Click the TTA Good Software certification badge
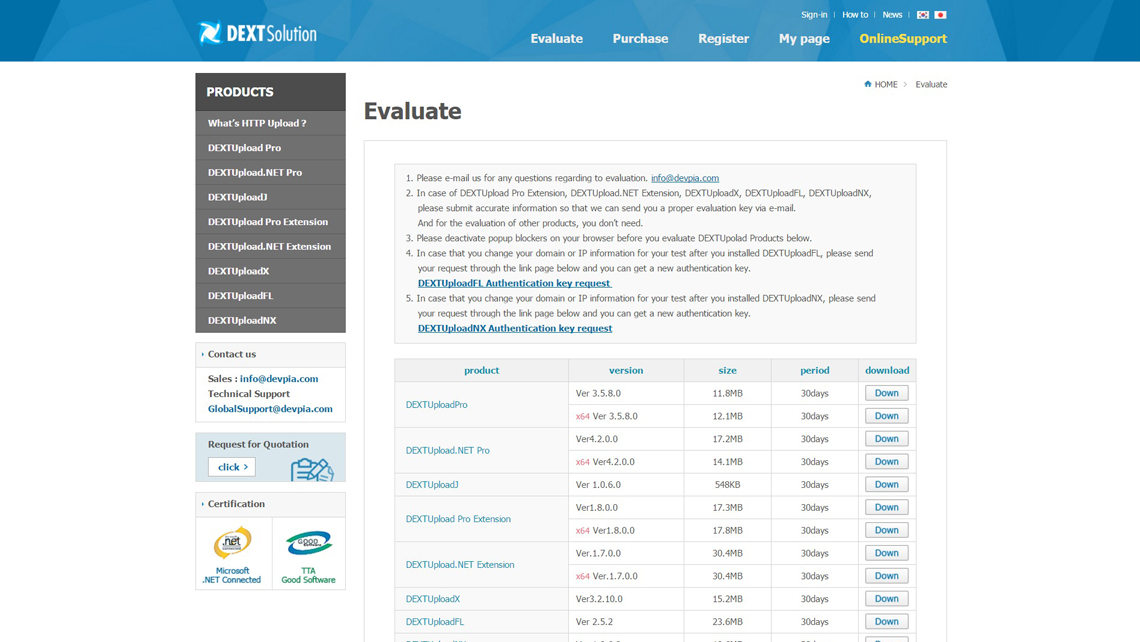Viewport: 1140px width, 642px height. (308, 551)
